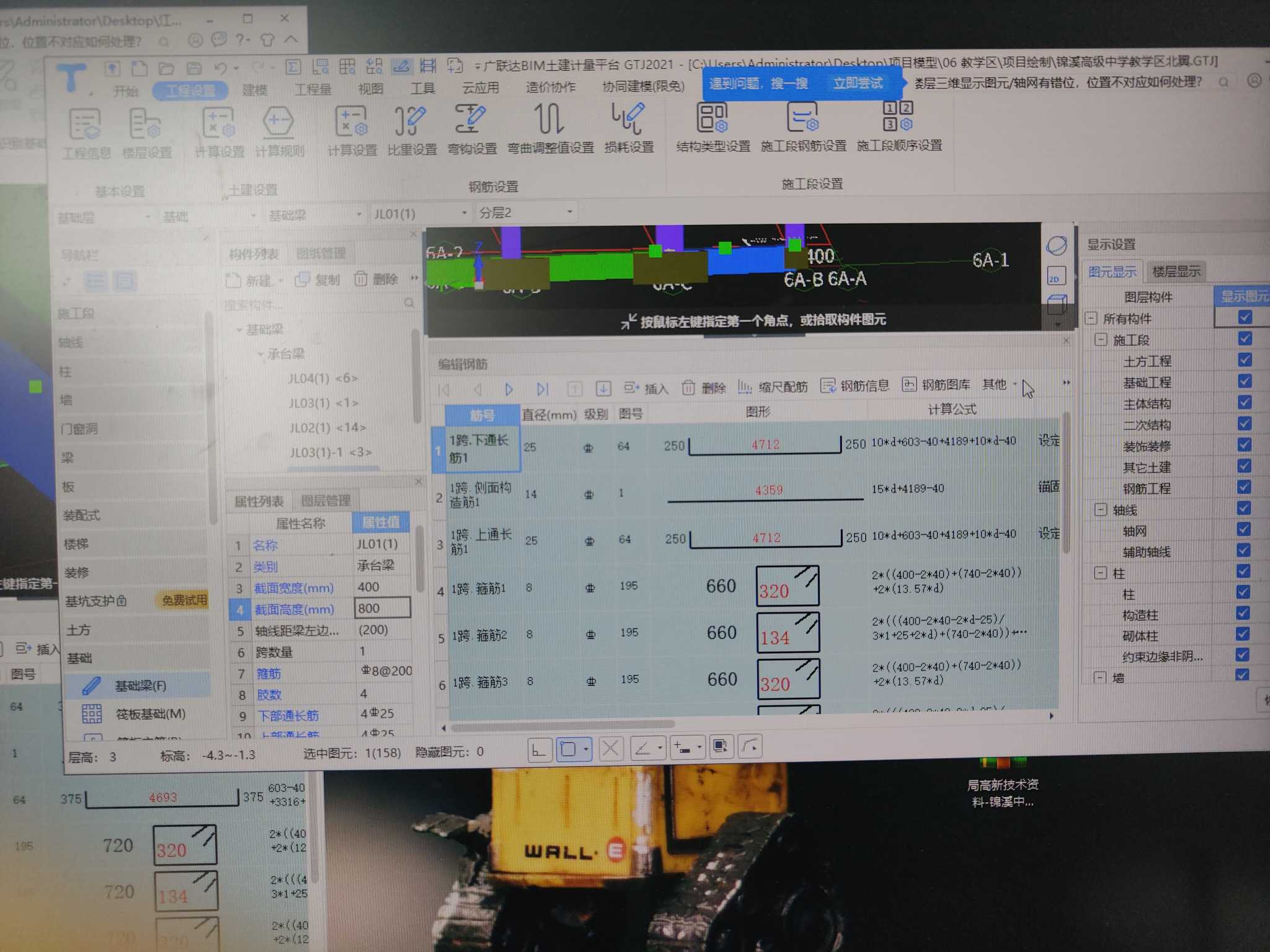
Task: Select JL04(1) <6> in component list
Action: click(x=323, y=378)
